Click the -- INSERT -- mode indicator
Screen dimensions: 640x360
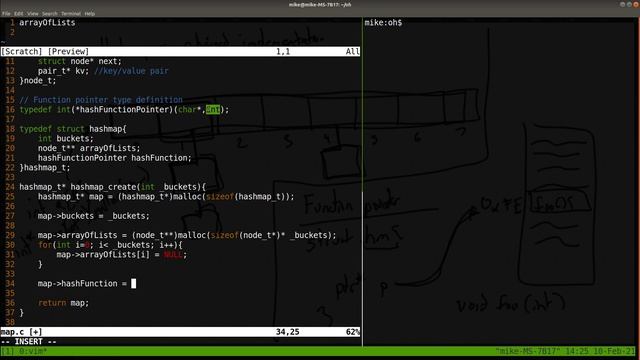point(29,342)
